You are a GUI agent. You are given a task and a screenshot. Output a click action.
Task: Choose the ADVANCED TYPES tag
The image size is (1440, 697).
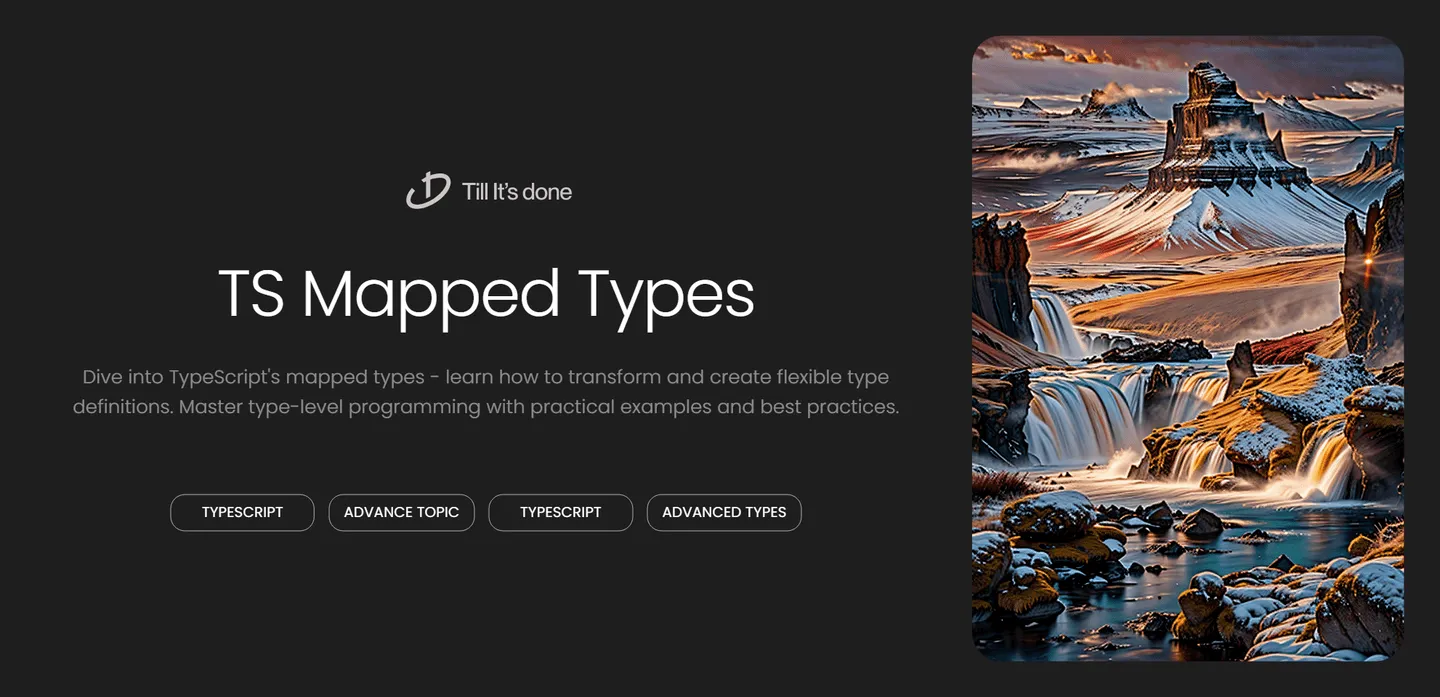tap(724, 512)
